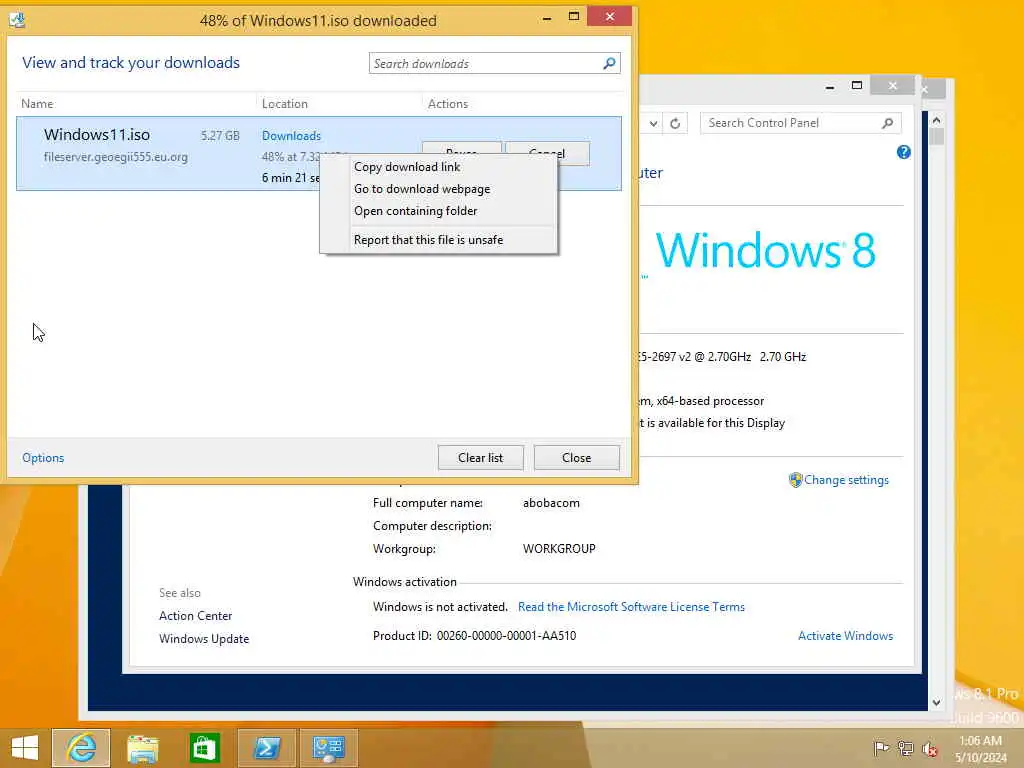Open Action Center flag in tray
The height and width of the screenshot is (768, 1024).
click(x=881, y=748)
